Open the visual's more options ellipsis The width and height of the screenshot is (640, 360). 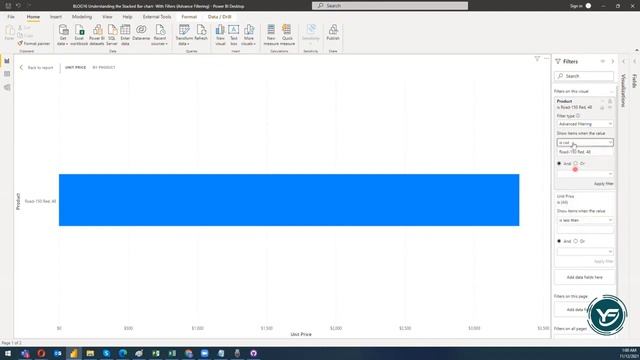[547, 59]
